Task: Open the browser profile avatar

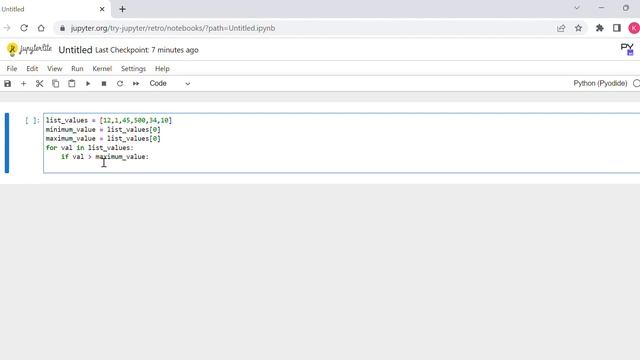Action: tap(634, 28)
